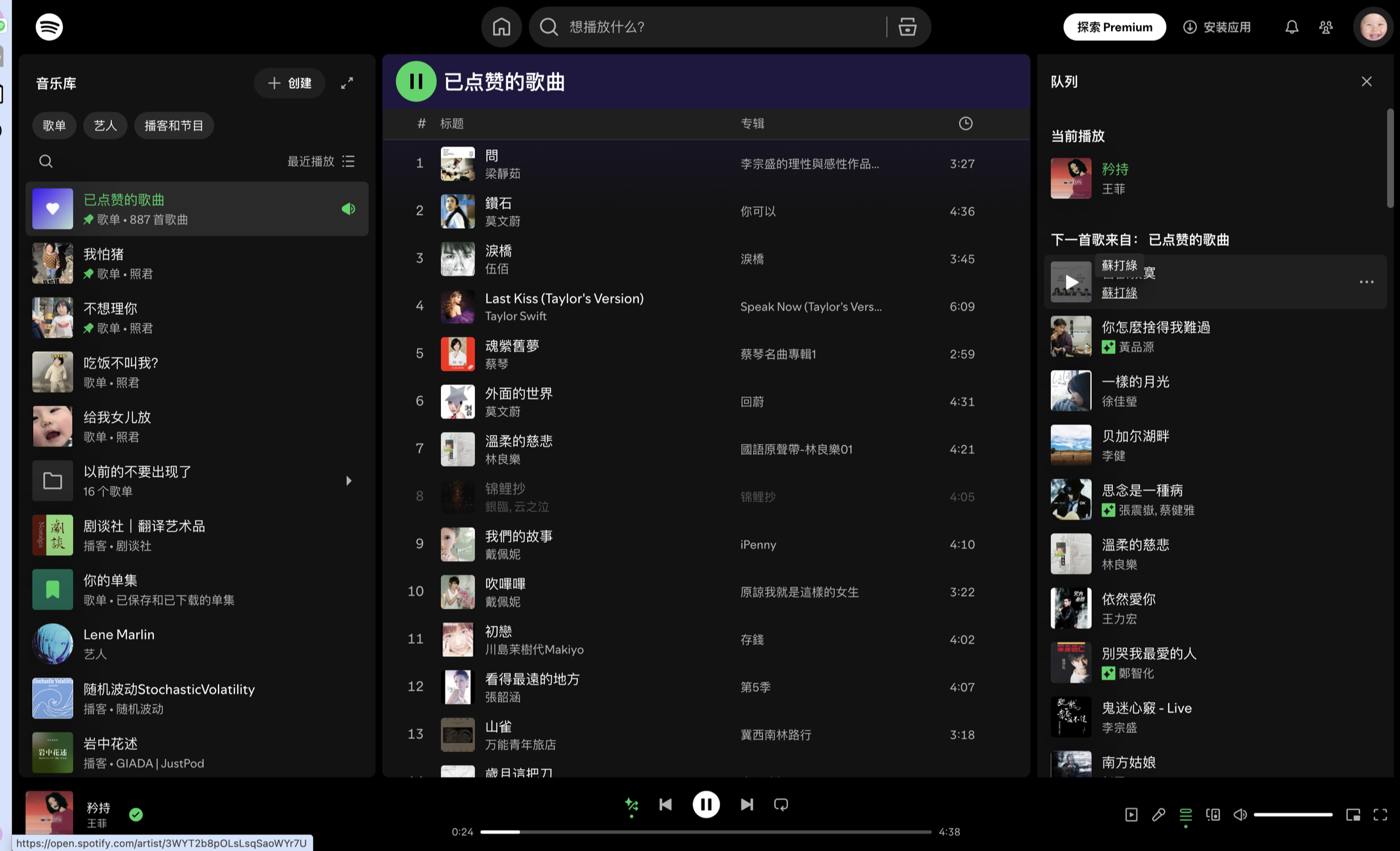Expand the 音乐库 library panel

pos(347,83)
